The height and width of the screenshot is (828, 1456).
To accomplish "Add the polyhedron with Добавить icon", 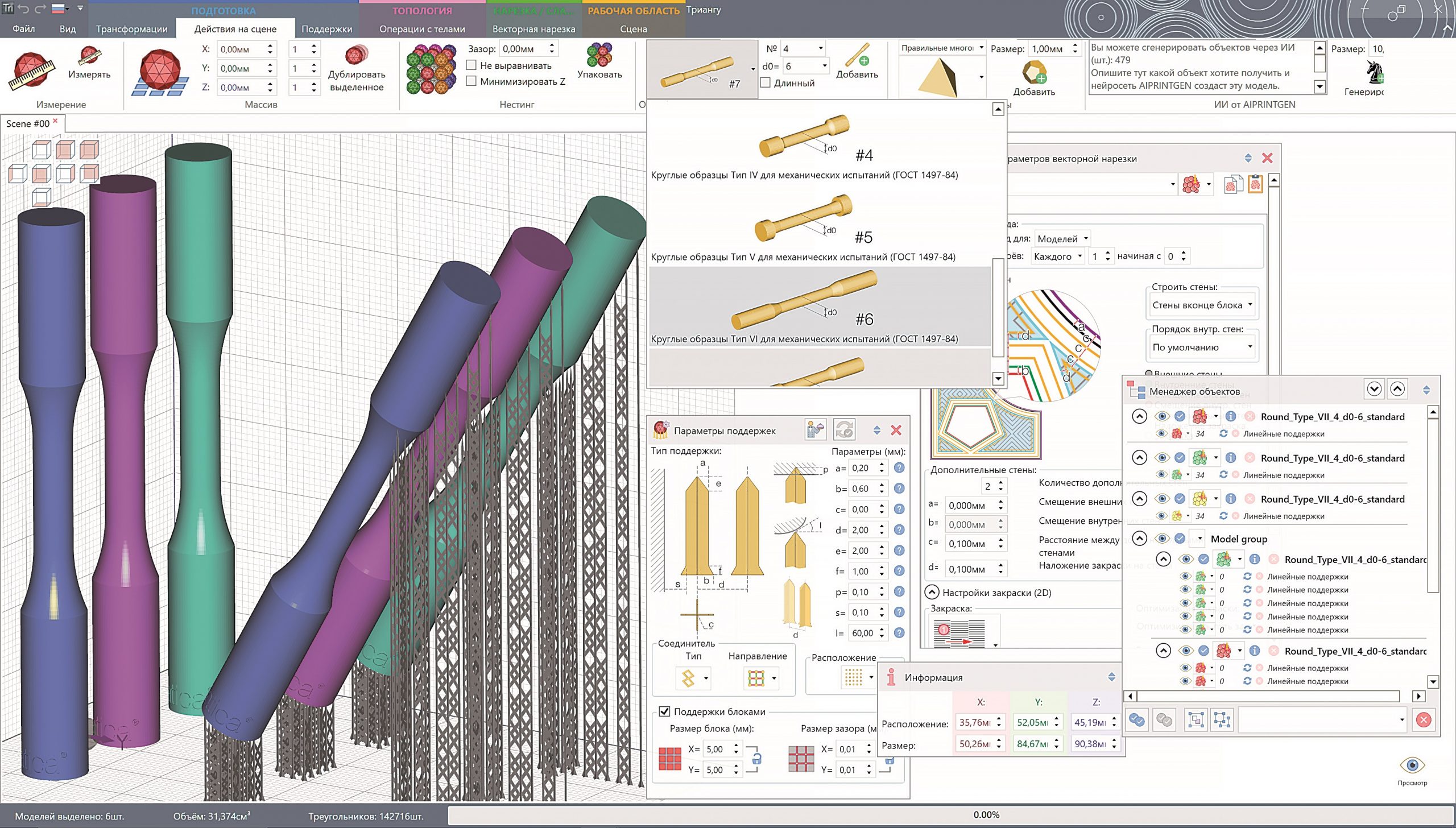I will click(1033, 73).
